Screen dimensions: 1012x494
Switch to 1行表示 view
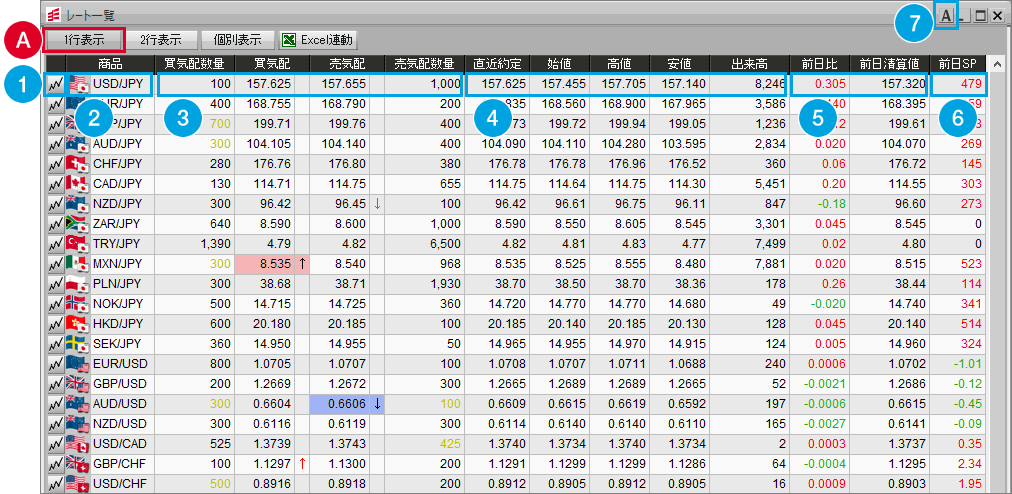click(x=83, y=40)
